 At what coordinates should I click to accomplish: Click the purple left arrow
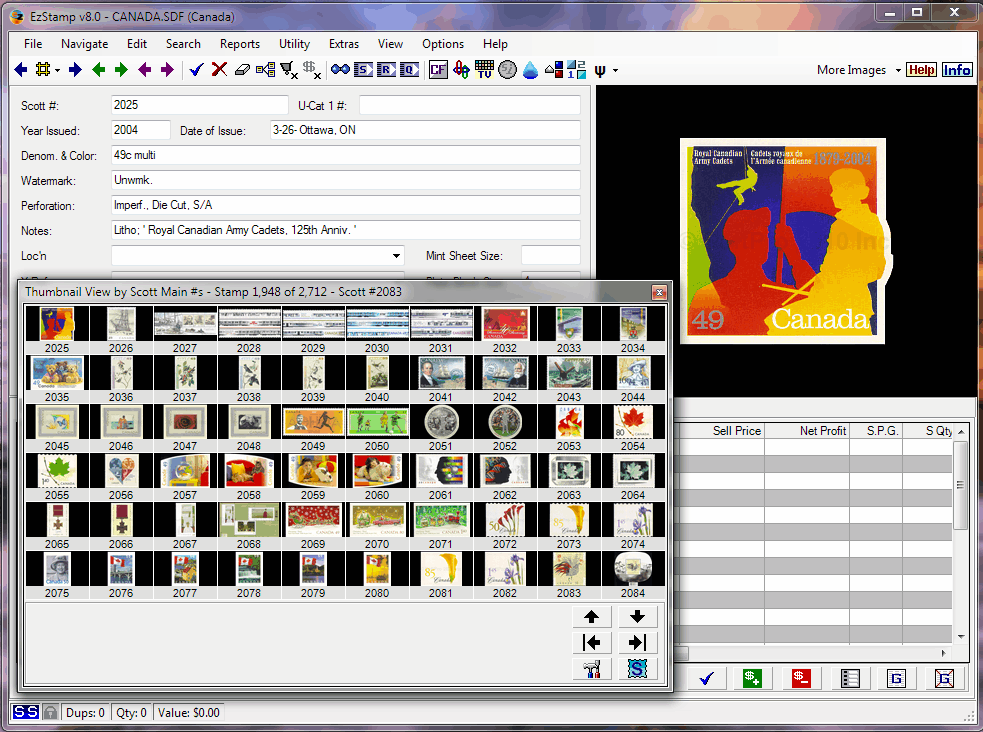click(x=145, y=70)
